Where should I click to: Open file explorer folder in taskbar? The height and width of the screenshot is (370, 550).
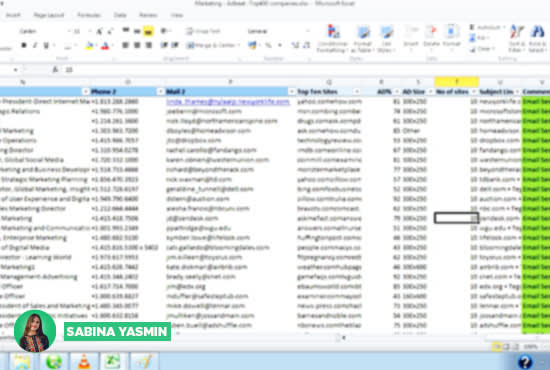coord(22,362)
